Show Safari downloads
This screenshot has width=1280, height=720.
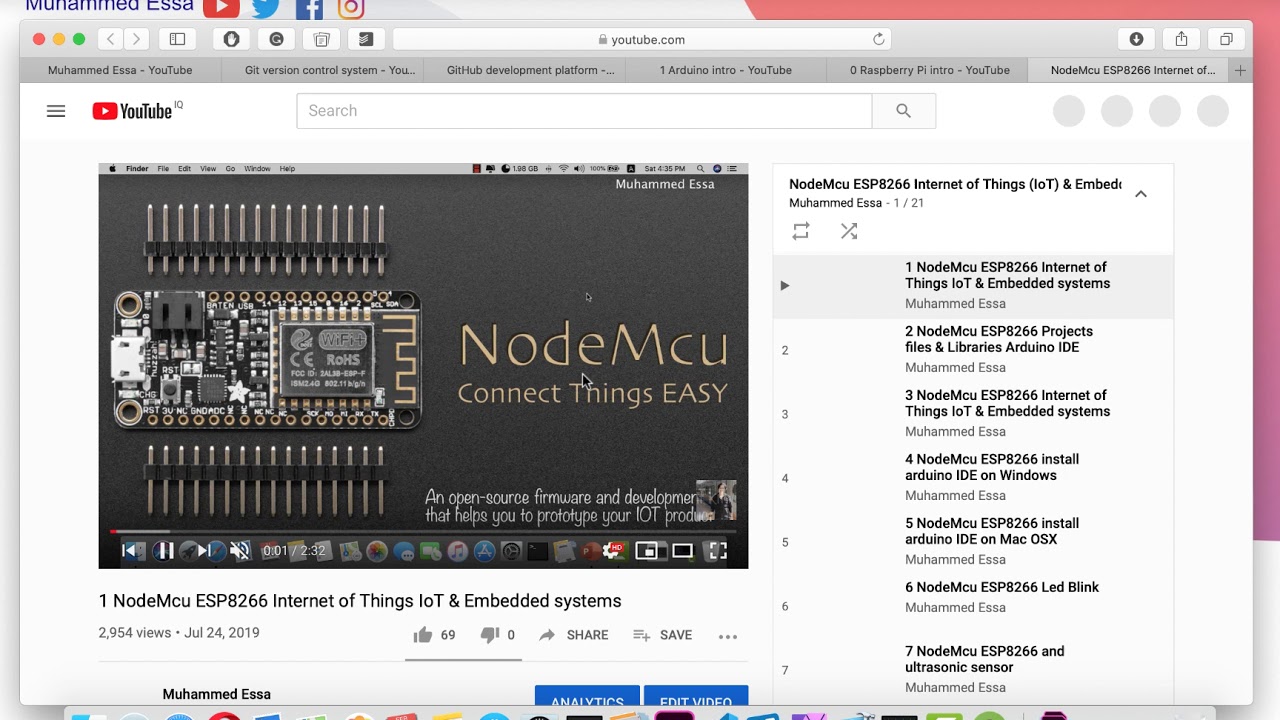[x=1136, y=39]
